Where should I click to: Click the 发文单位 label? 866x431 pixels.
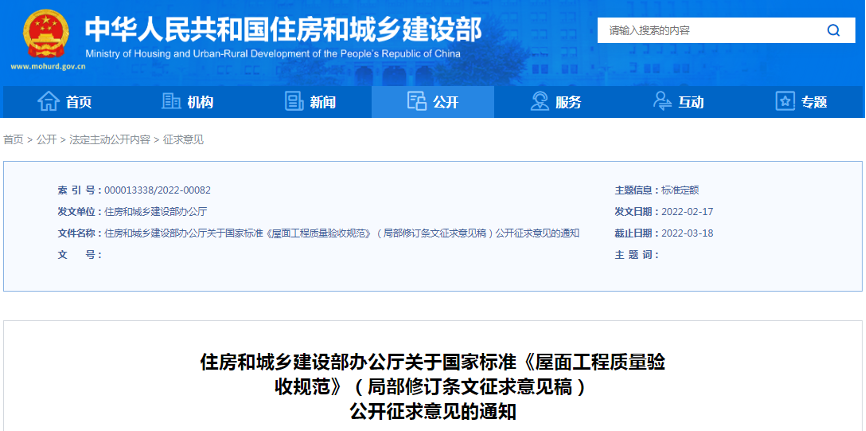tap(80, 212)
